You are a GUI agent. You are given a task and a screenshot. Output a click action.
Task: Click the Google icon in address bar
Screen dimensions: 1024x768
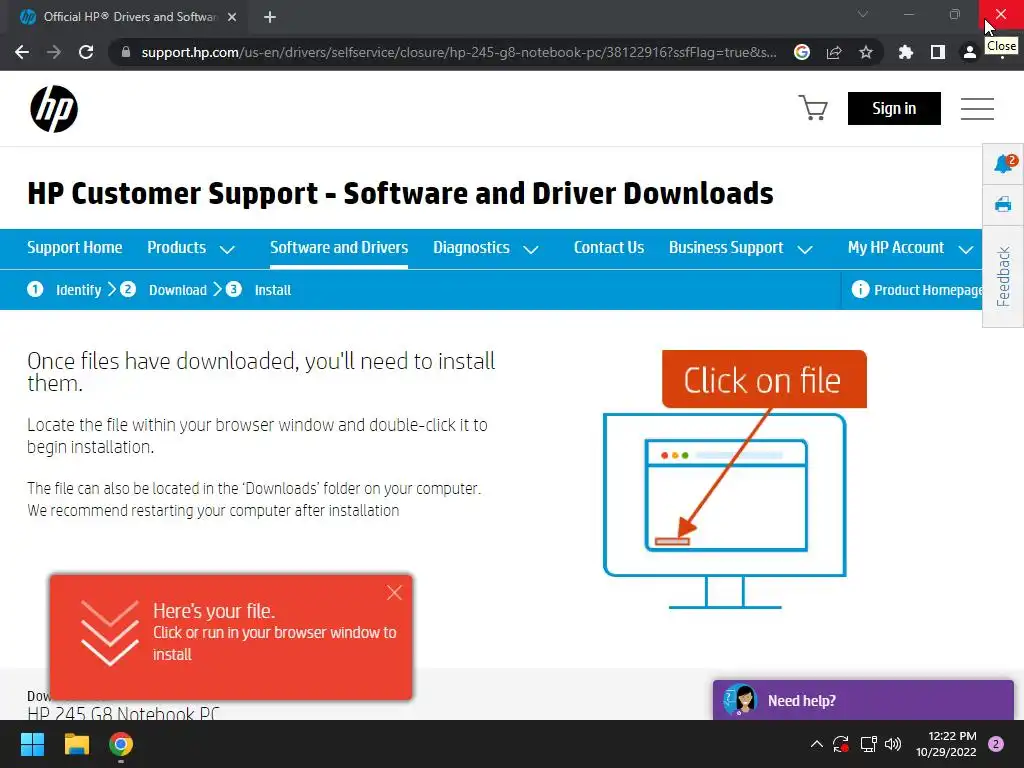(802, 52)
